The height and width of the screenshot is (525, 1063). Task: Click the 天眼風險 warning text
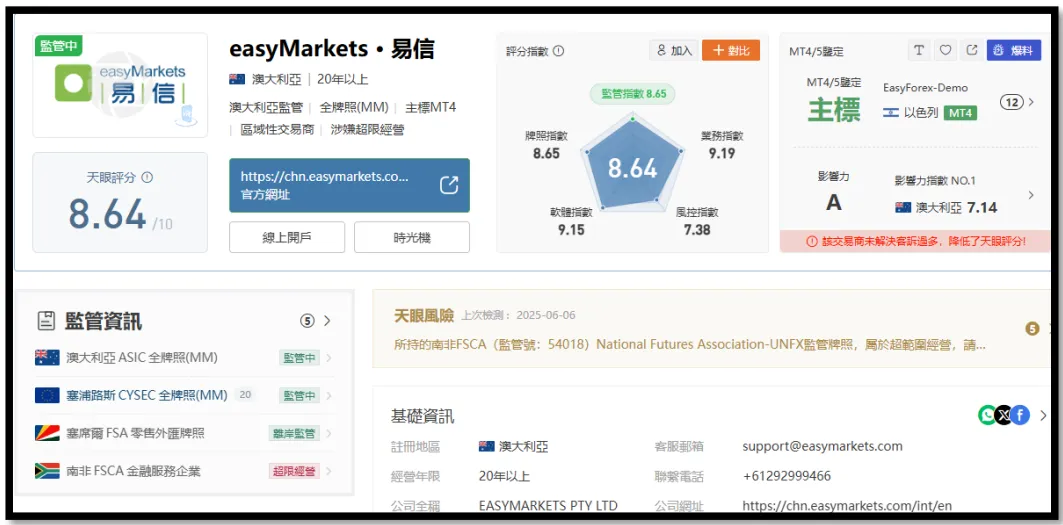(x=690, y=345)
